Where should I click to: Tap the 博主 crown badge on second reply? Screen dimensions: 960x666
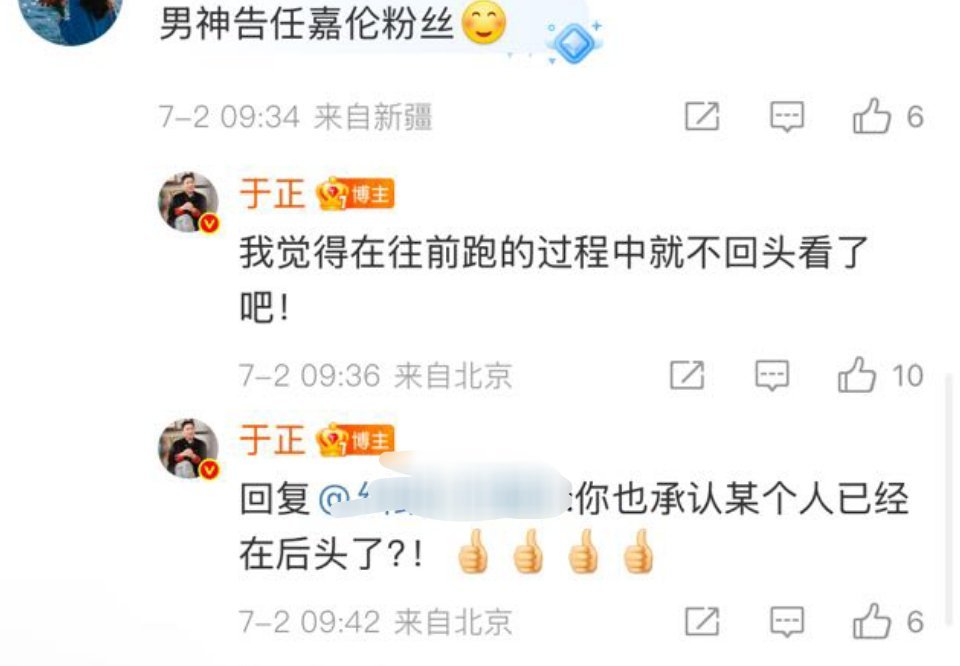point(354,440)
